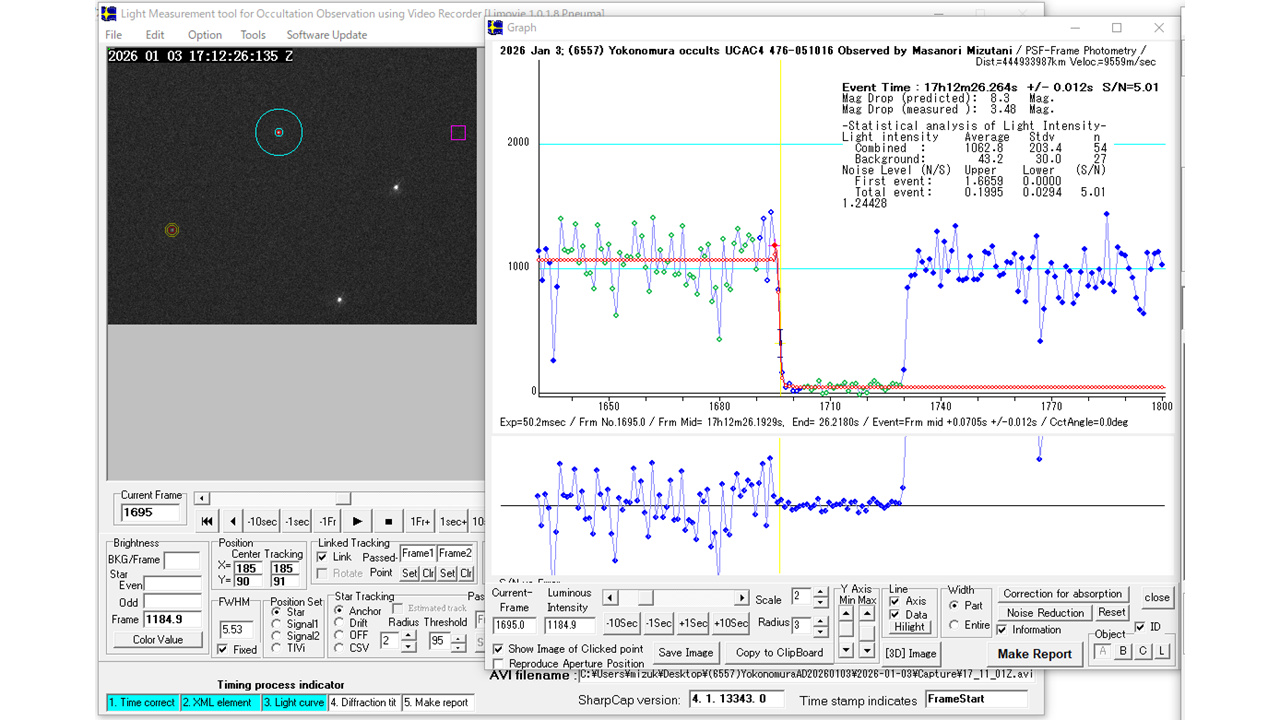Screen dimensions: 1280x720
Task: Step forward one frame with 1Fr+ button
Action: [419, 521]
